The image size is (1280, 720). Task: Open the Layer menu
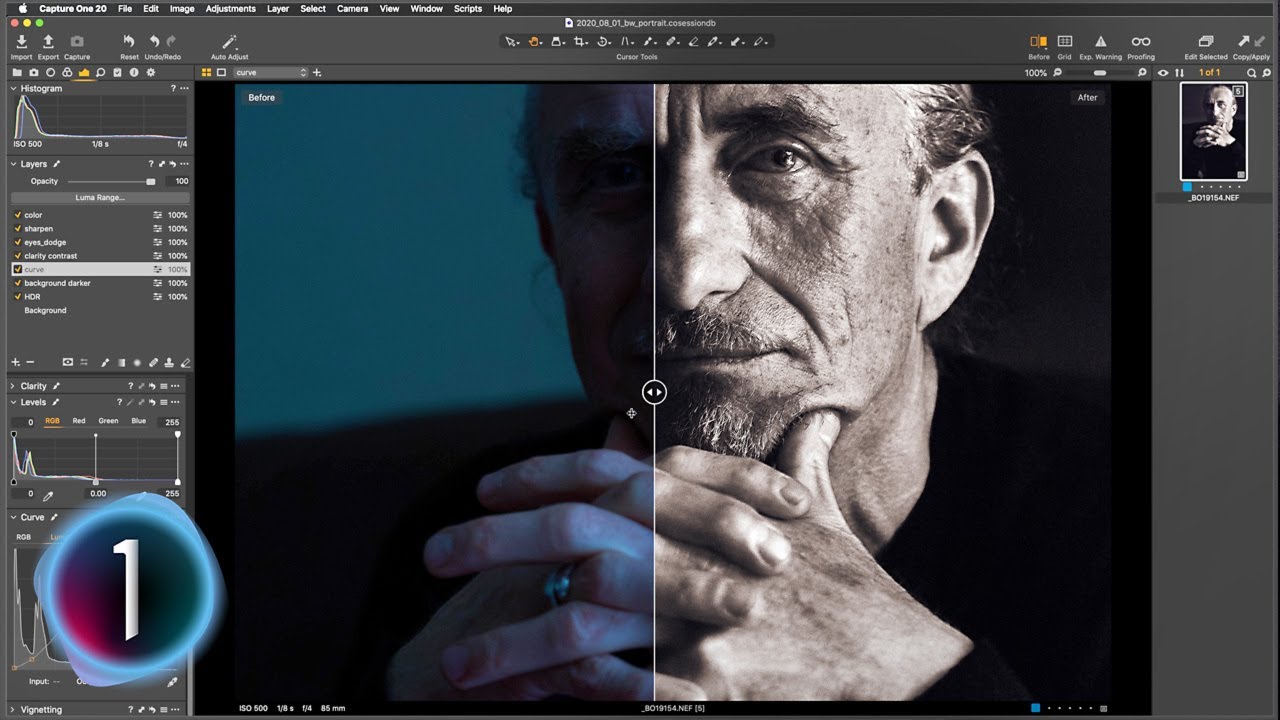pyautogui.click(x=278, y=9)
